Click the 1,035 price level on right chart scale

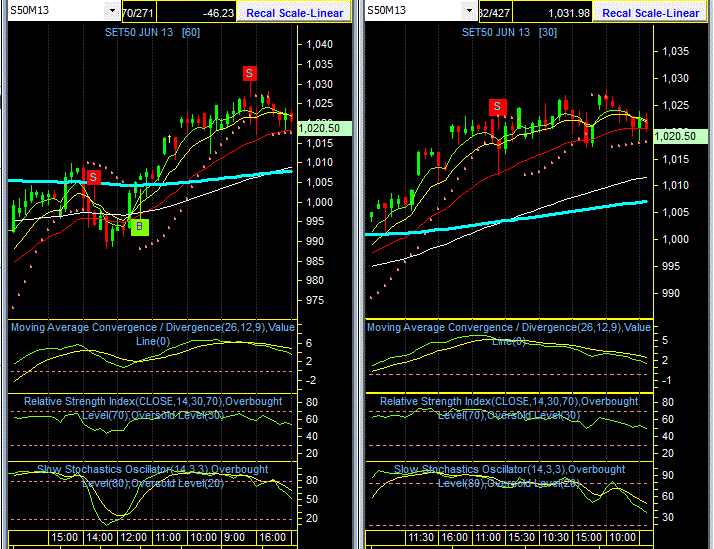[676, 51]
